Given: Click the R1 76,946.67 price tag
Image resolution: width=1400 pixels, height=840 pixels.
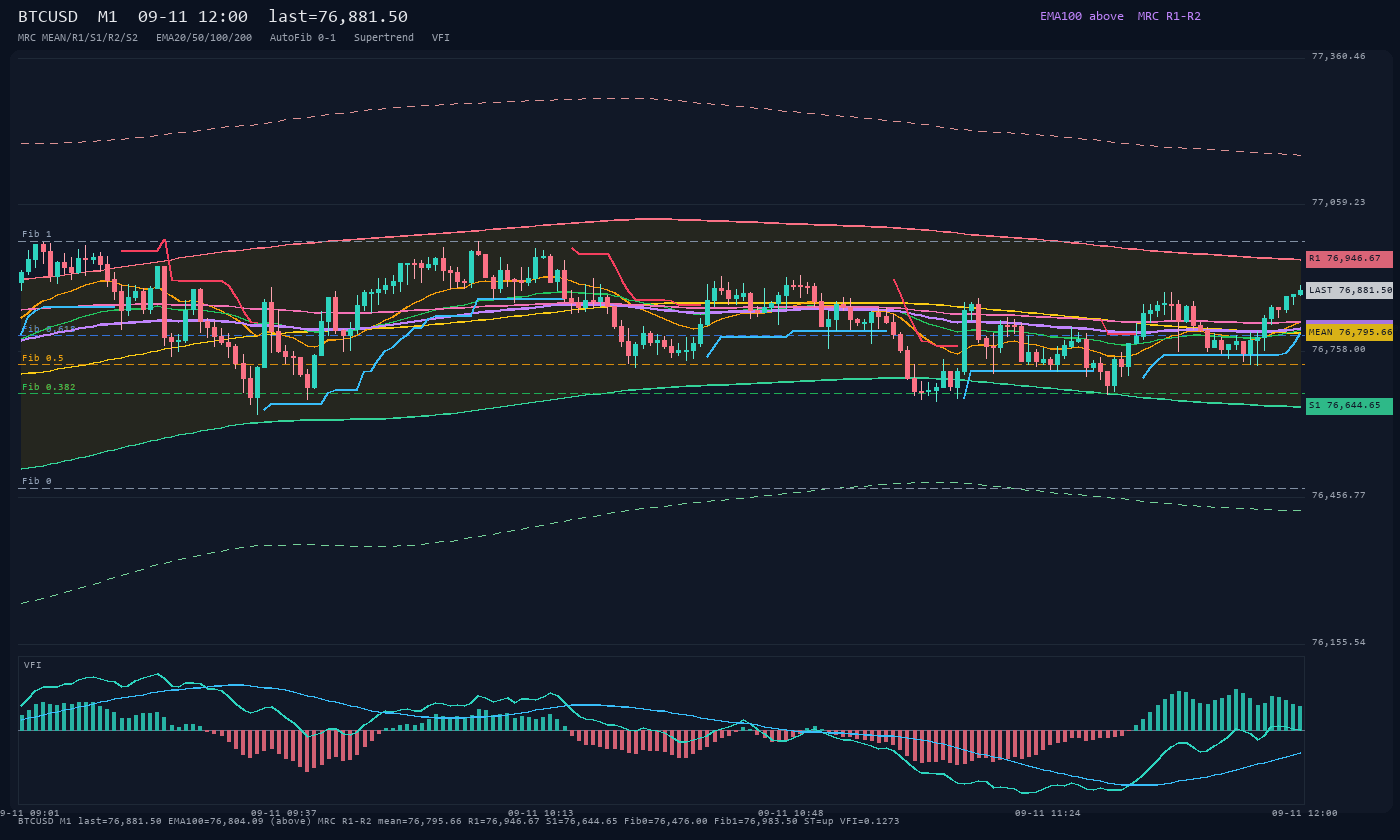Looking at the screenshot, I should pyautogui.click(x=1349, y=259).
